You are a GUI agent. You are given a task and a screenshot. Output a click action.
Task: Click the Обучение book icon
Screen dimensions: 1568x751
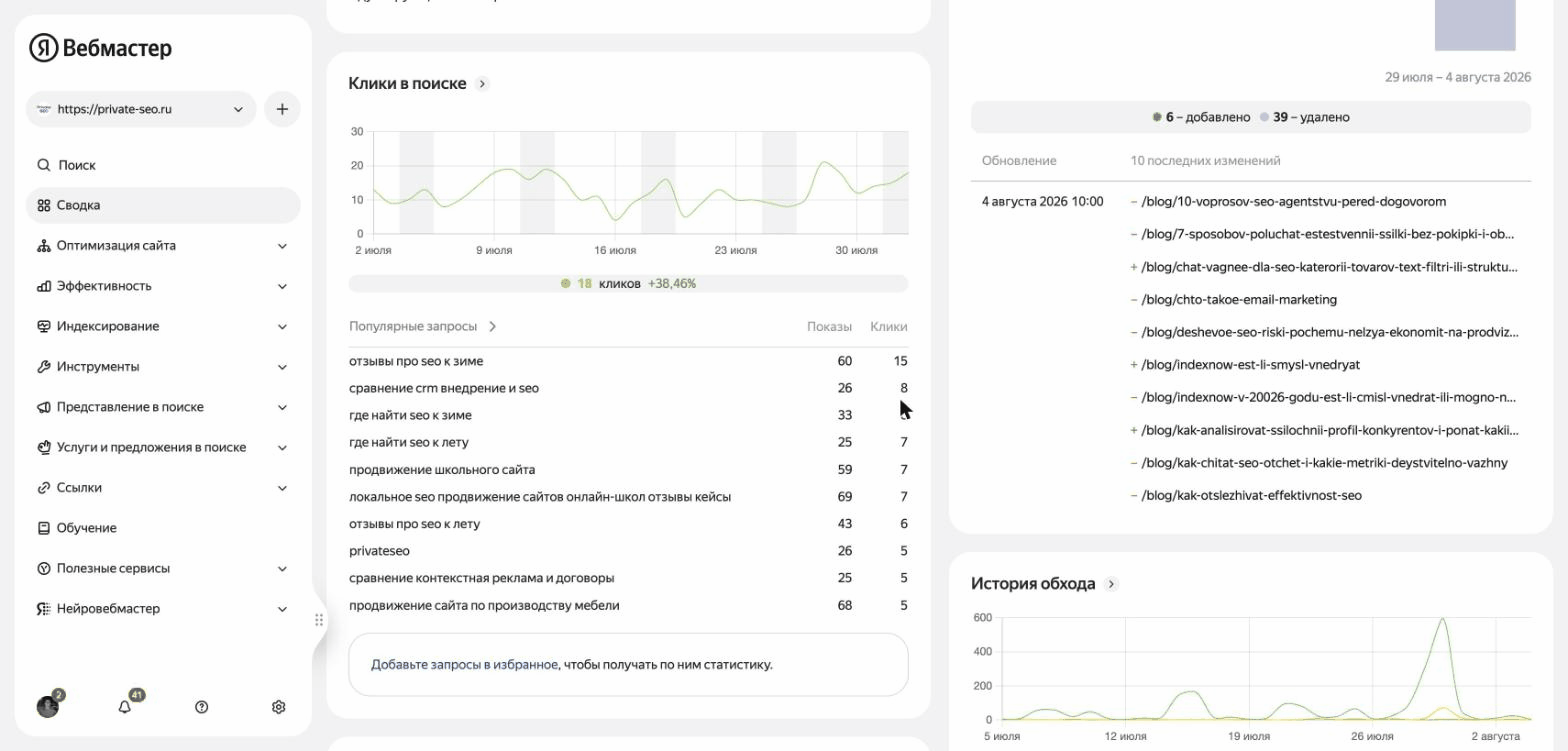[44, 528]
